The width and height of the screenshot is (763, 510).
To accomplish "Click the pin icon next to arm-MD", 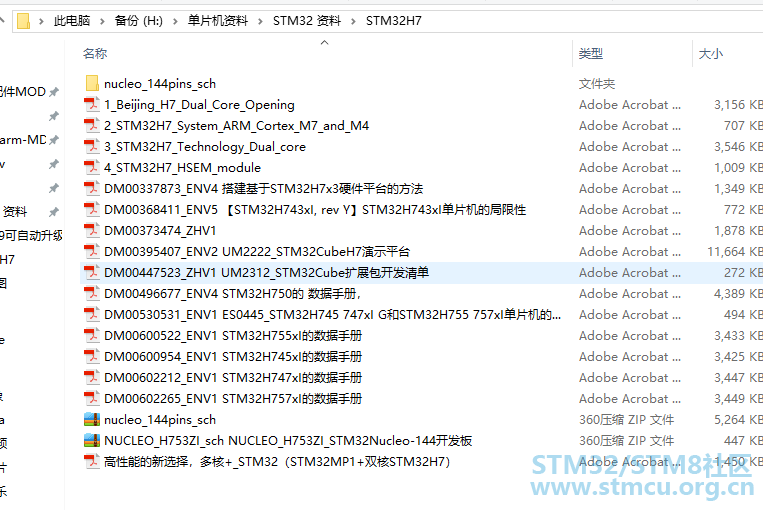I will pos(54,140).
